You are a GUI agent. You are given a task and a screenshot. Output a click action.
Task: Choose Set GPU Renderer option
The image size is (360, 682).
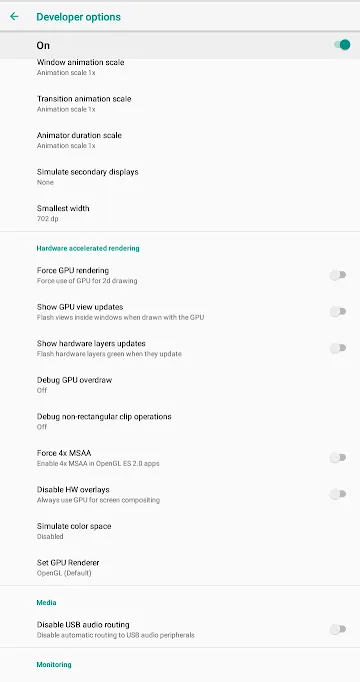pyautogui.click(x=180, y=567)
